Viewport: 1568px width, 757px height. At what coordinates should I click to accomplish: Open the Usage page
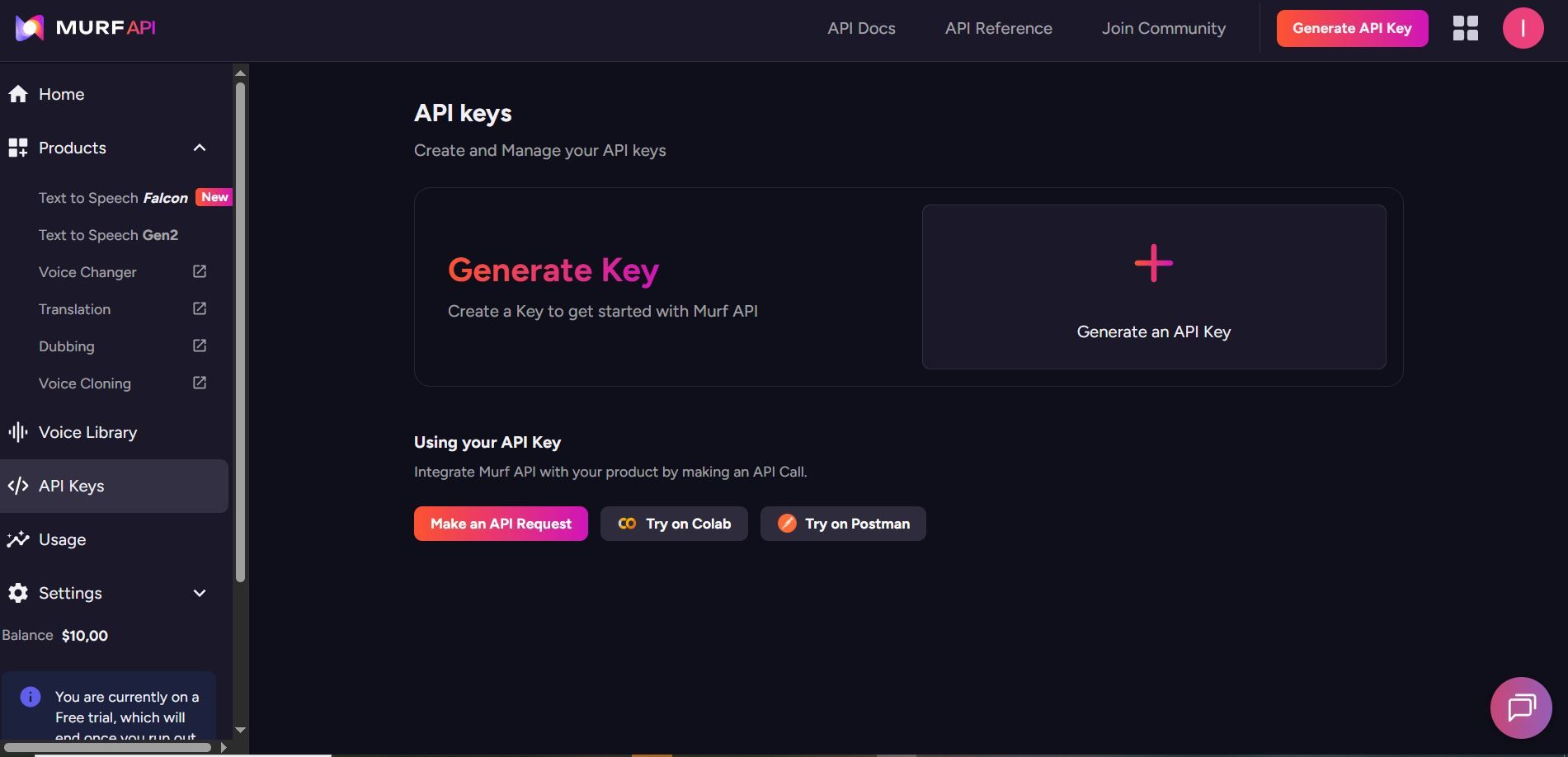click(x=62, y=539)
